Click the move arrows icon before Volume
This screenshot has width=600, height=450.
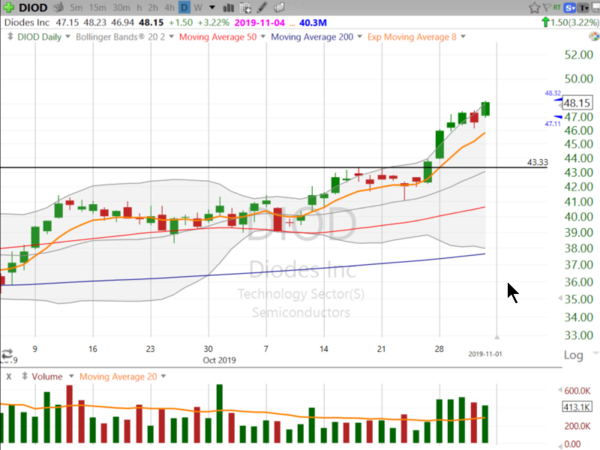tap(24, 376)
